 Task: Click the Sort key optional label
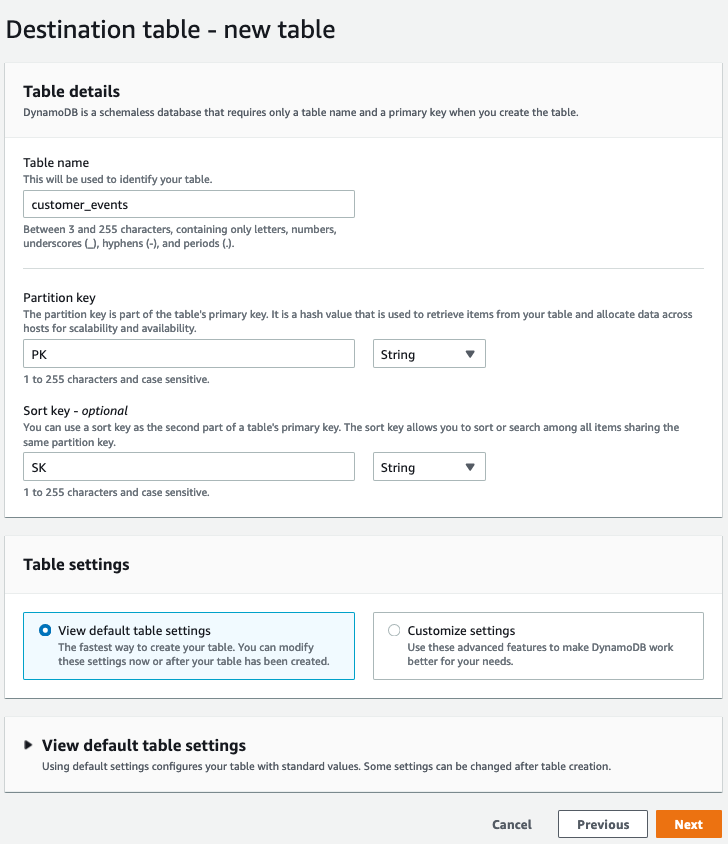click(x=76, y=410)
